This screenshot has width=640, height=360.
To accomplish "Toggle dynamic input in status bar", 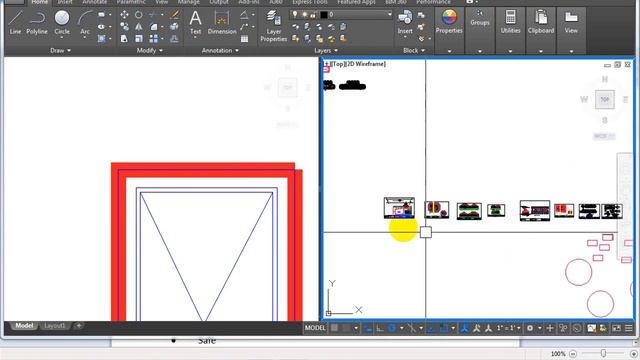I will (x=368, y=328).
